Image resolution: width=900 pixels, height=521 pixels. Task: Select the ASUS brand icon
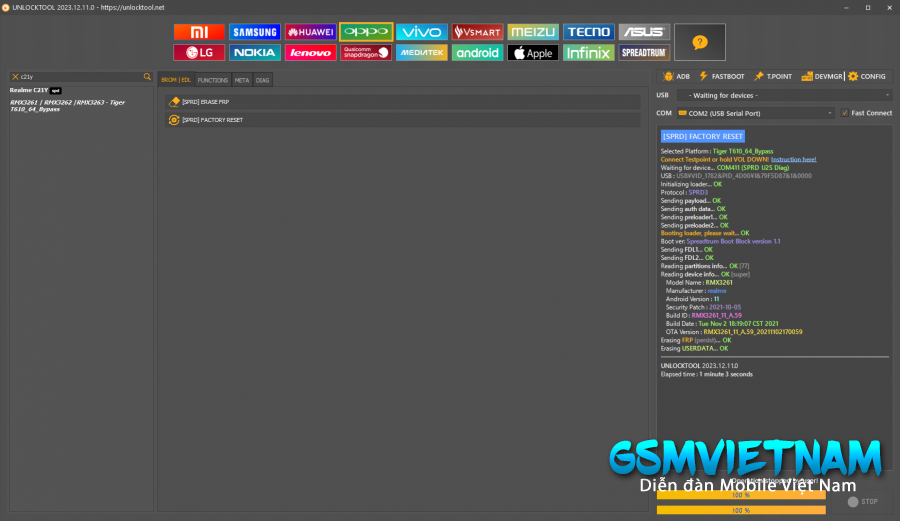(x=644, y=32)
